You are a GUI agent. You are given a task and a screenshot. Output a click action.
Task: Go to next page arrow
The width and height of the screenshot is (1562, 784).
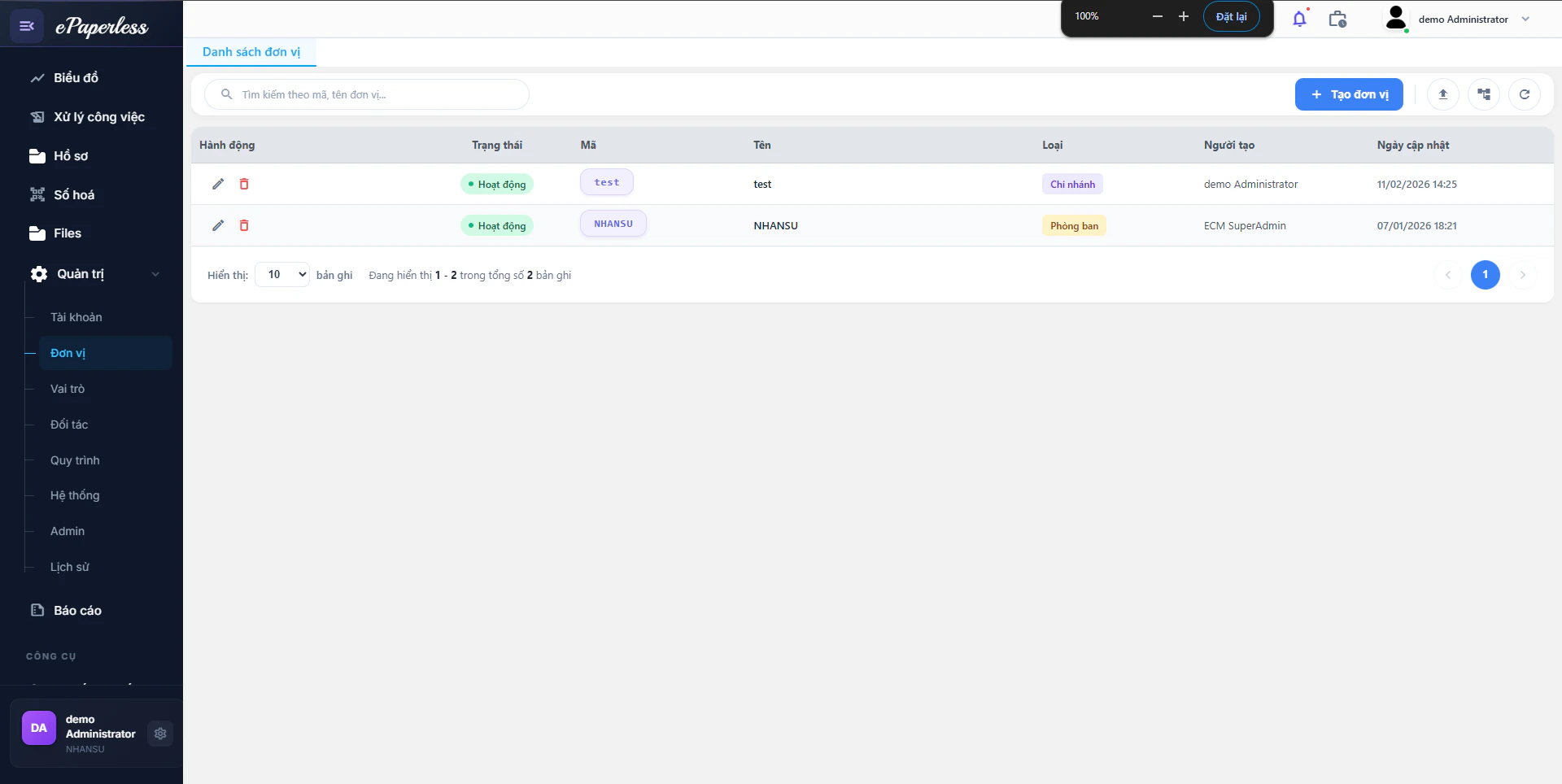1523,275
